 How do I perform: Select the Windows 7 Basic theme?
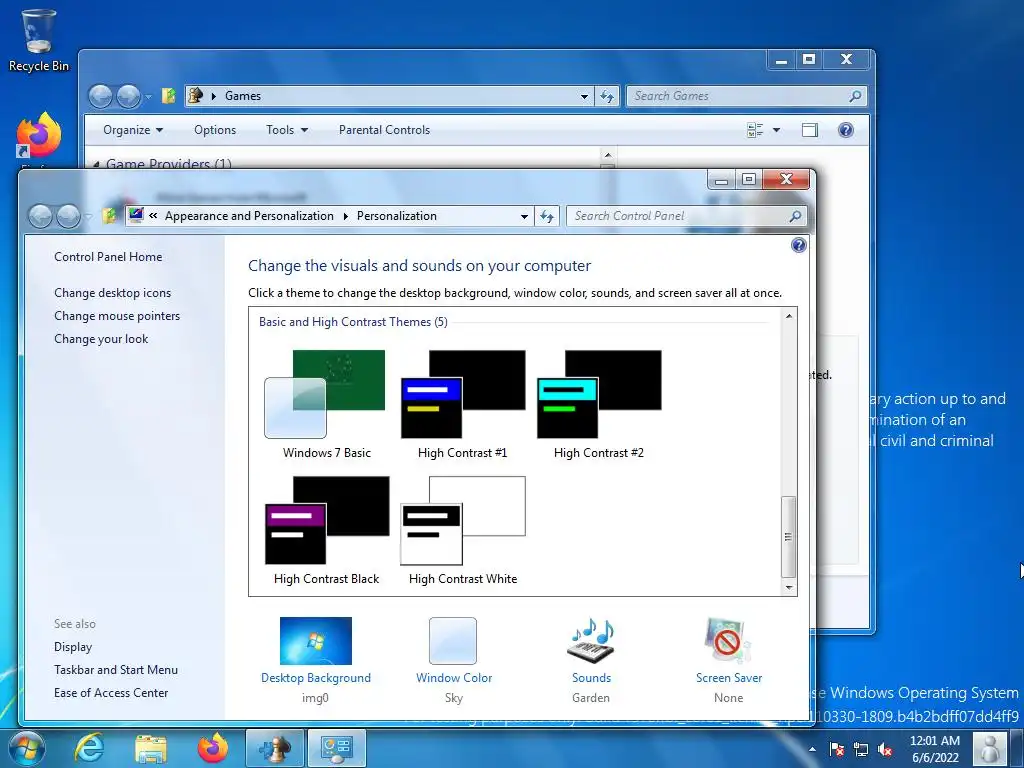click(x=326, y=404)
